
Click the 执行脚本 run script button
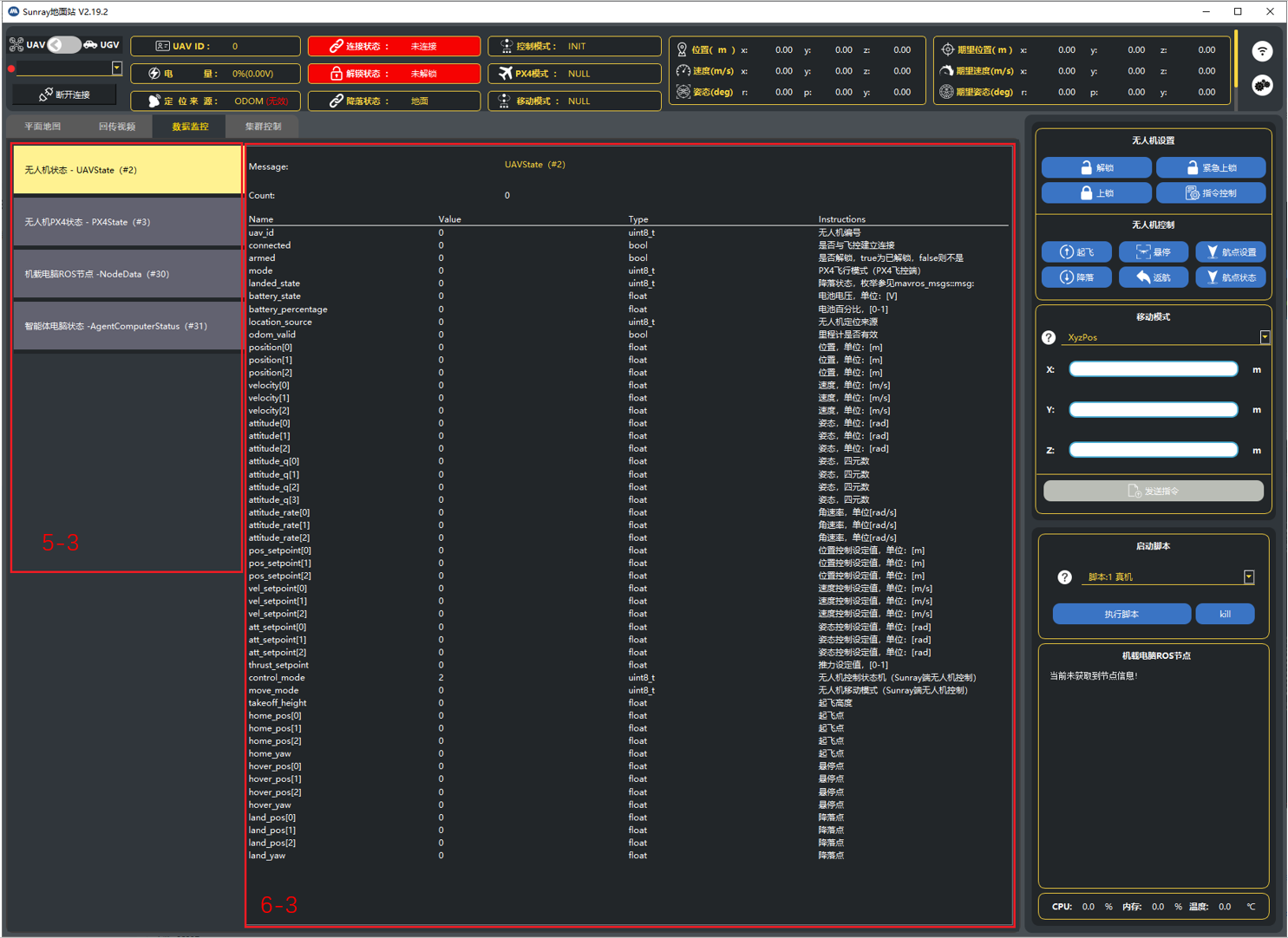[1121, 614]
